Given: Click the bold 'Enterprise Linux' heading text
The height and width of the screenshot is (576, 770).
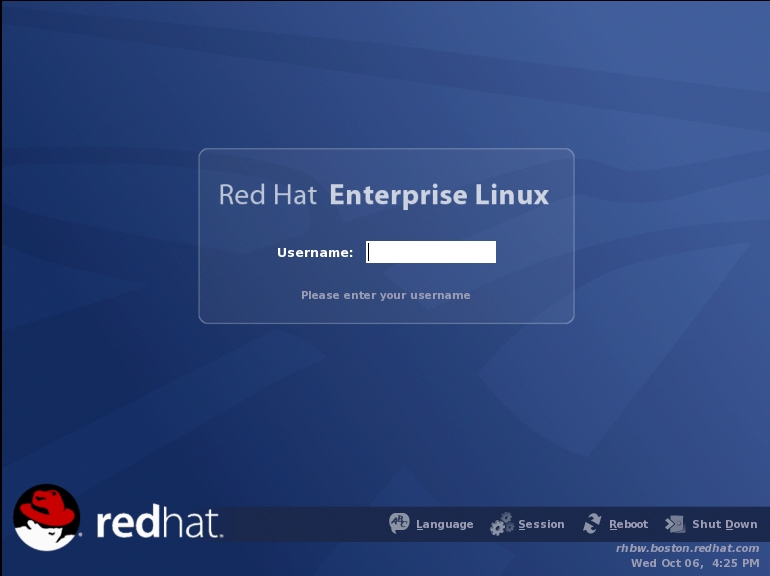Looking at the screenshot, I should (439, 194).
